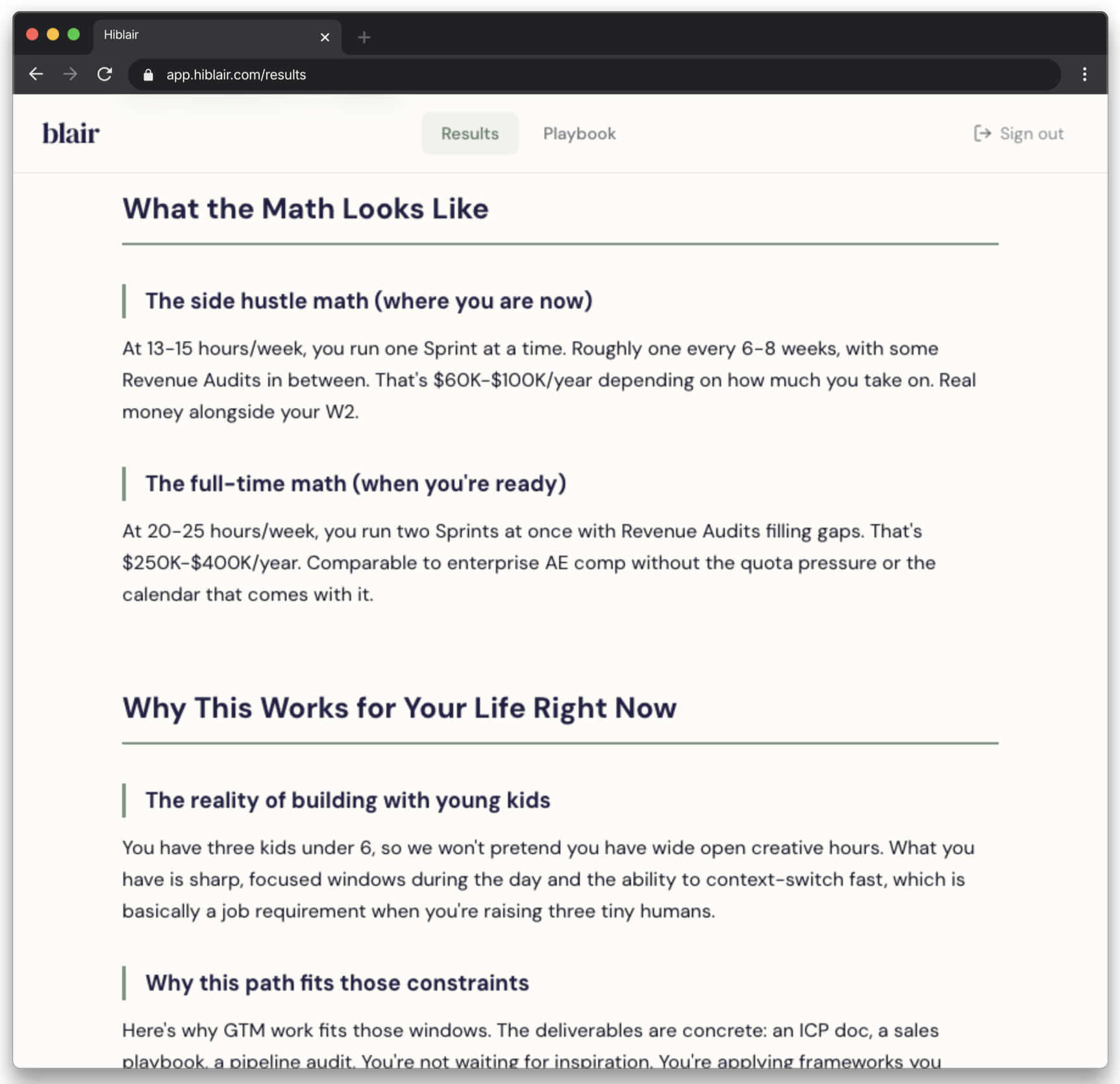Click the Sign out link
This screenshot has width=1120, height=1084.
pos(1019,134)
